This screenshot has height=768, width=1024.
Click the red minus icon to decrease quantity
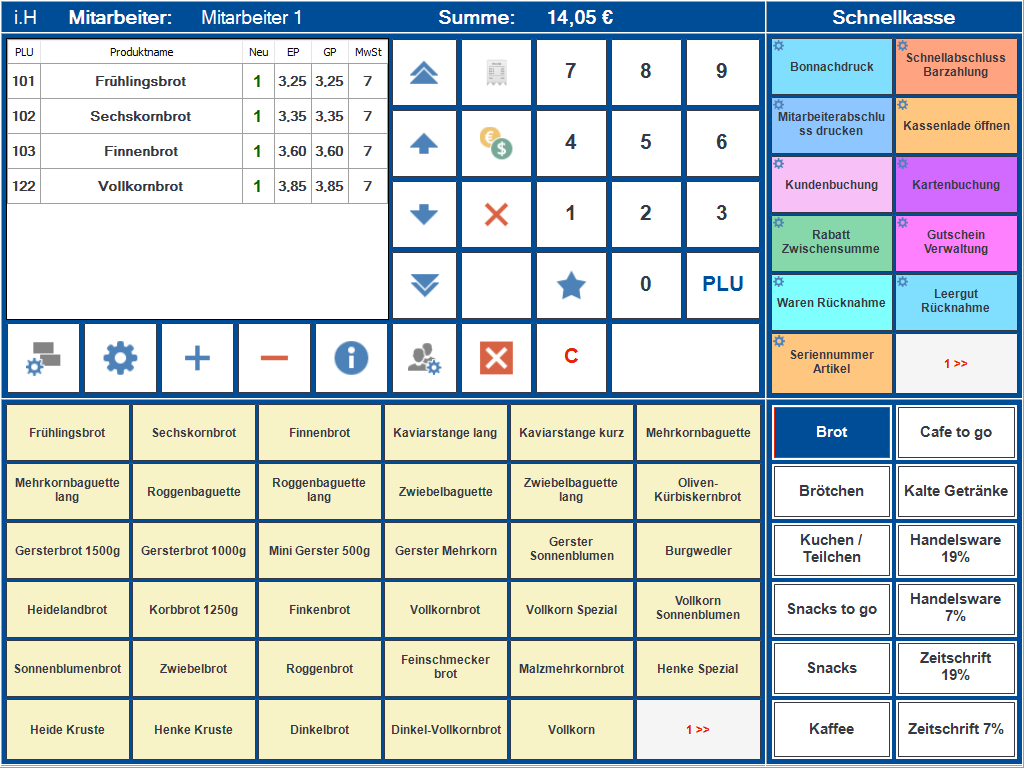point(274,358)
